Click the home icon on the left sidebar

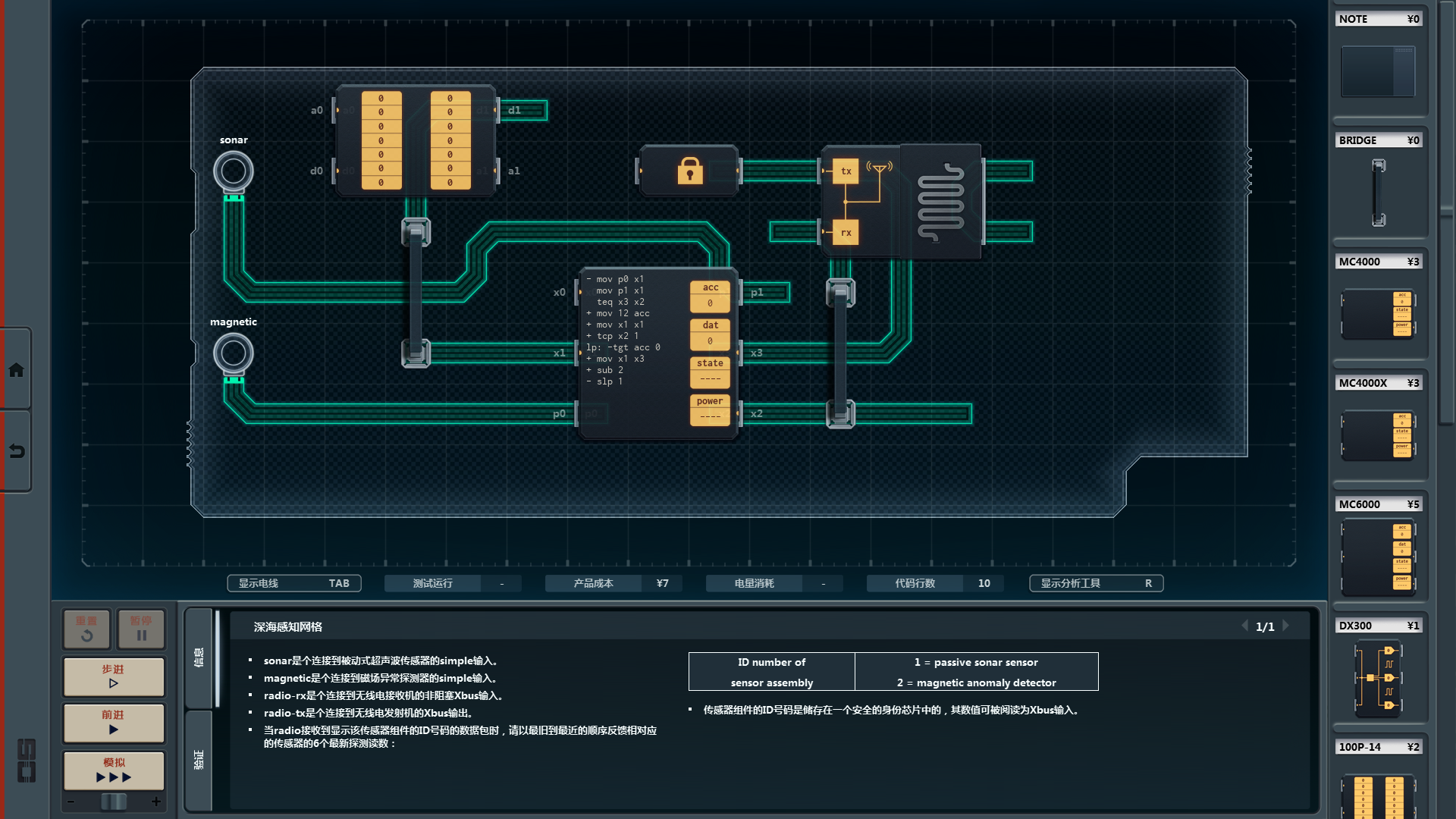pyautogui.click(x=16, y=370)
